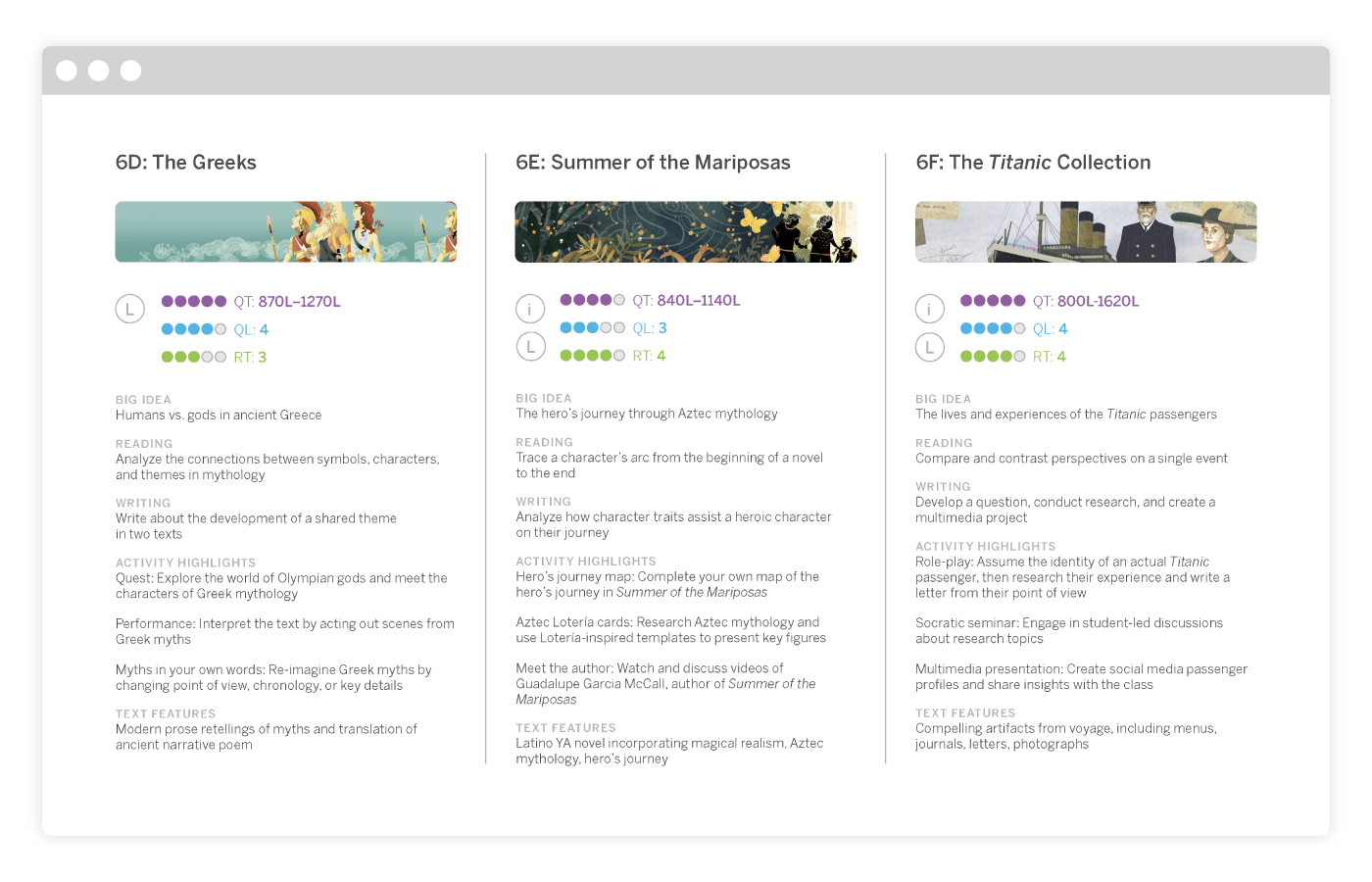Click the RT: 4 label under Mariposas
Screen dimensions: 1372x882
649,356
